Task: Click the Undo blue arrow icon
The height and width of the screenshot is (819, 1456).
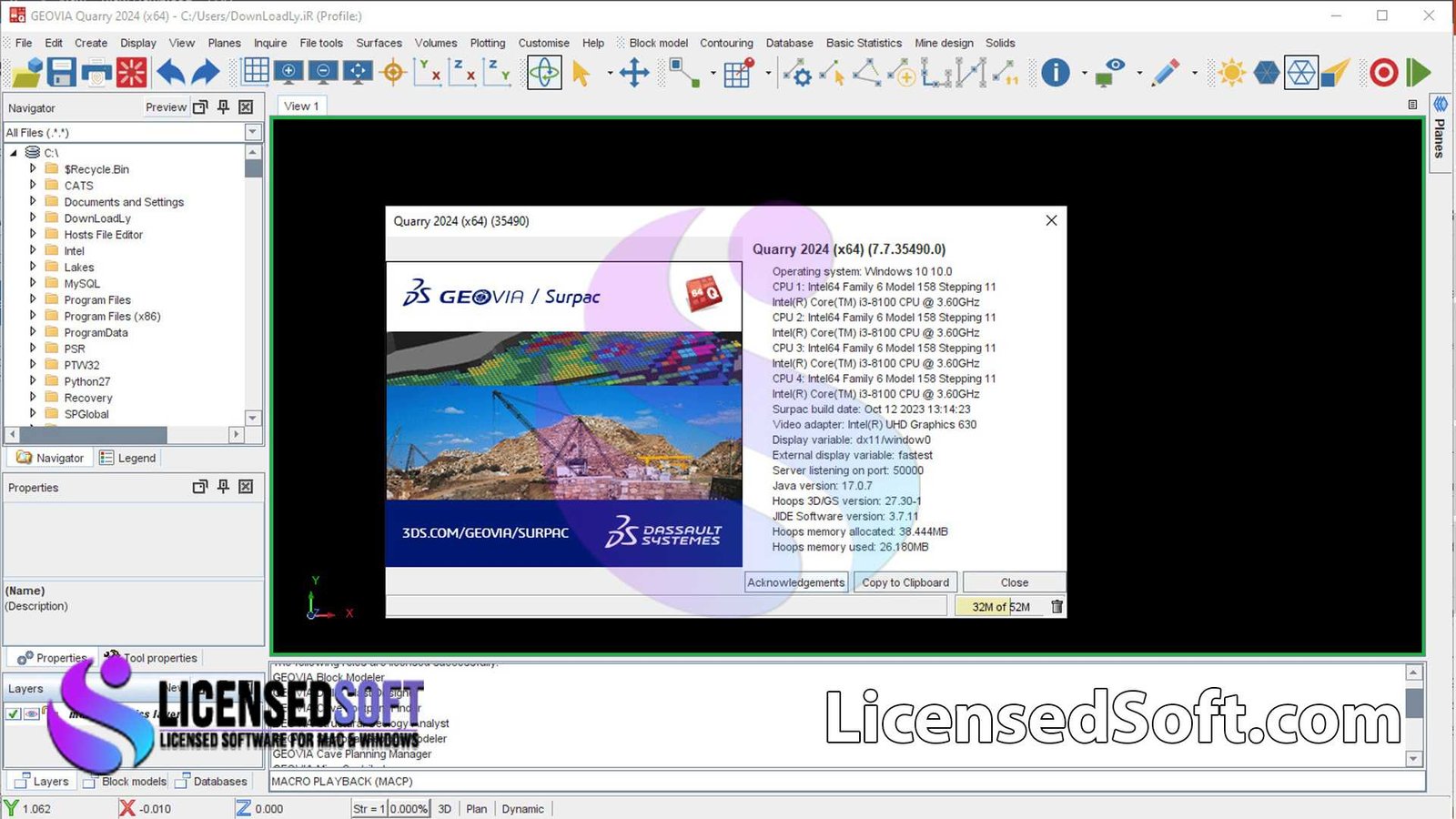Action: coord(170,73)
